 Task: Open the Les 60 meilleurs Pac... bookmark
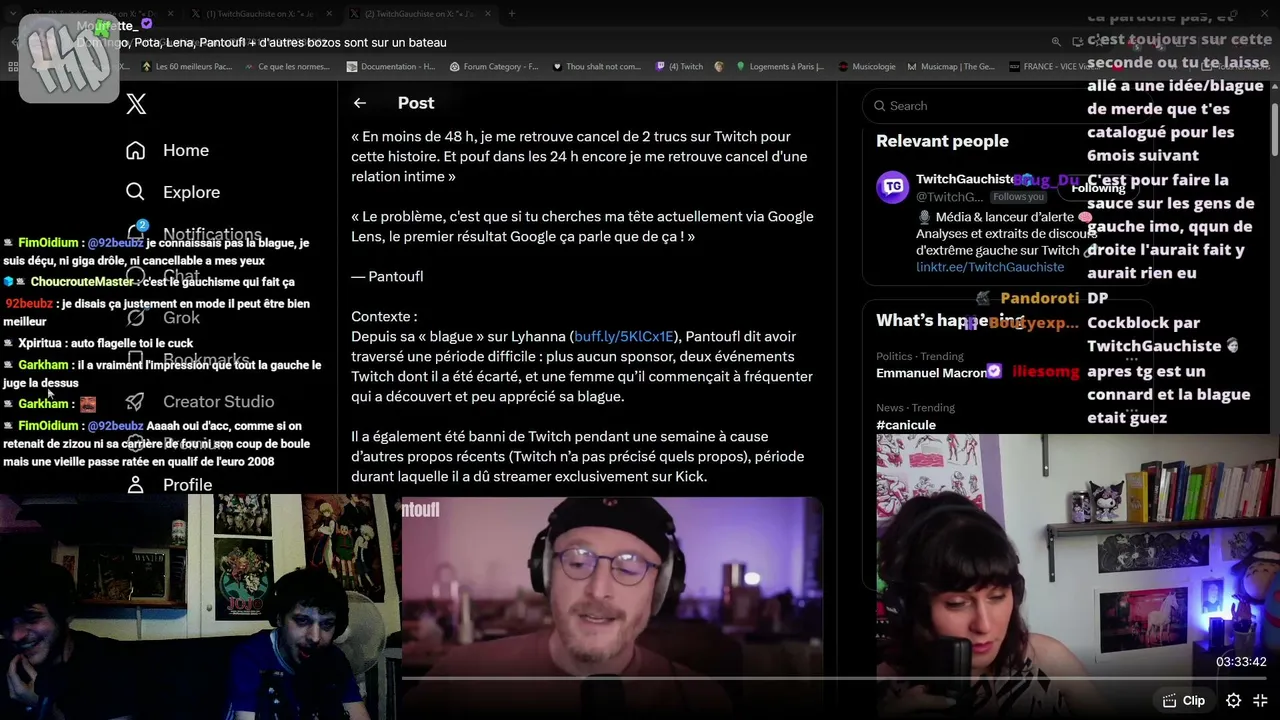point(186,66)
